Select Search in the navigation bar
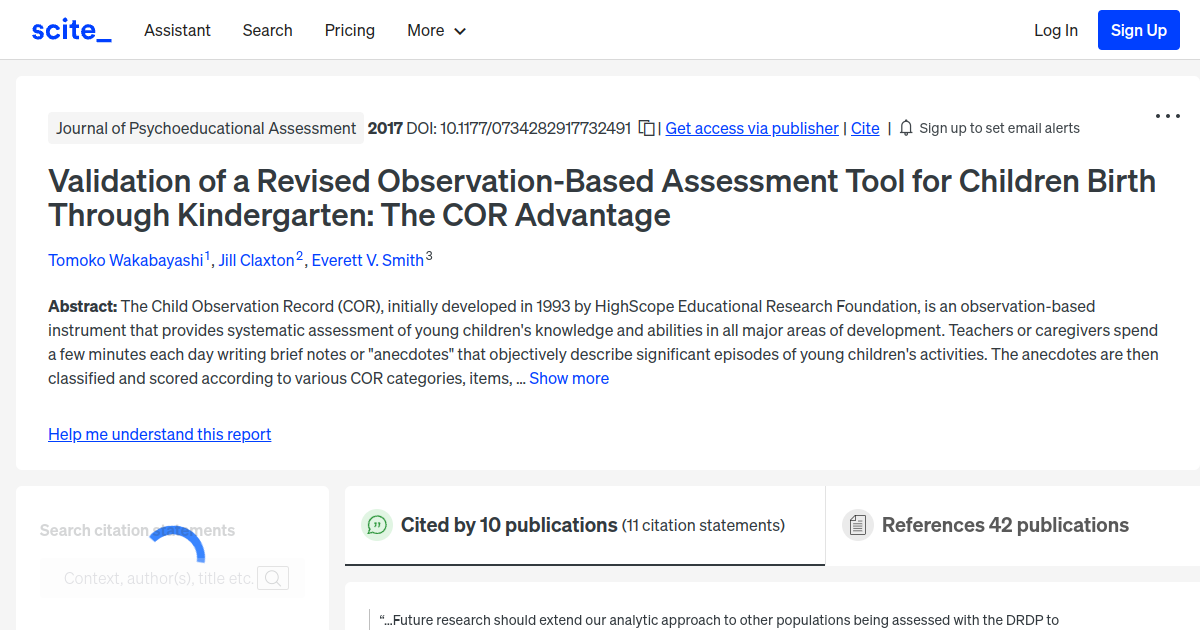This screenshot has height=630, width=1200. tap(267, 30)
